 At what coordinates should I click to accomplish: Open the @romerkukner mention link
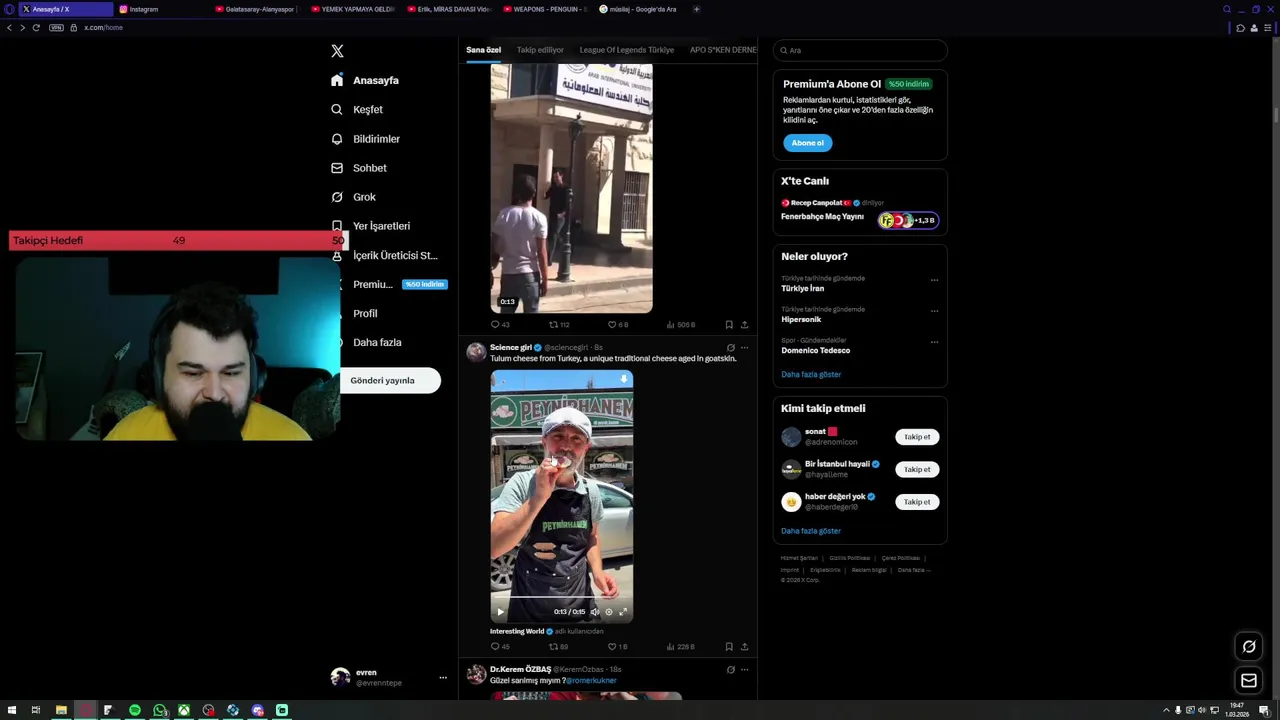coord(591,681)
